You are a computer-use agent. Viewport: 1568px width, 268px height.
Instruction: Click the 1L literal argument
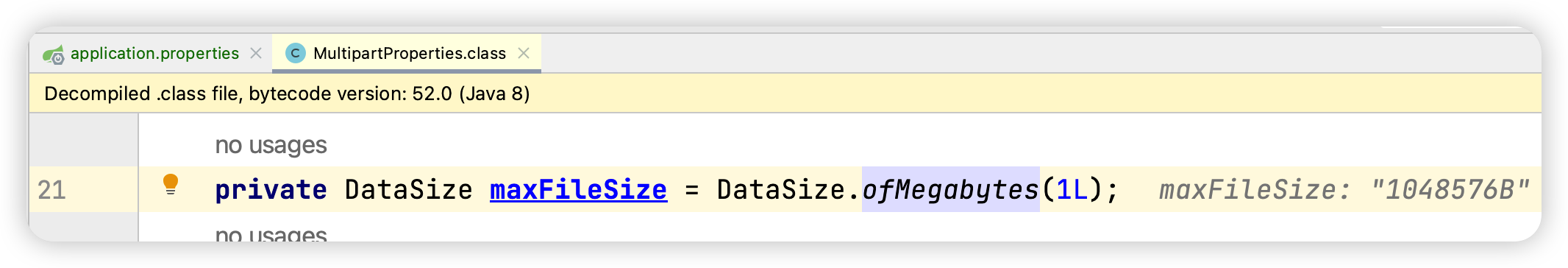pyautogui.click(x=1072, y=190)
